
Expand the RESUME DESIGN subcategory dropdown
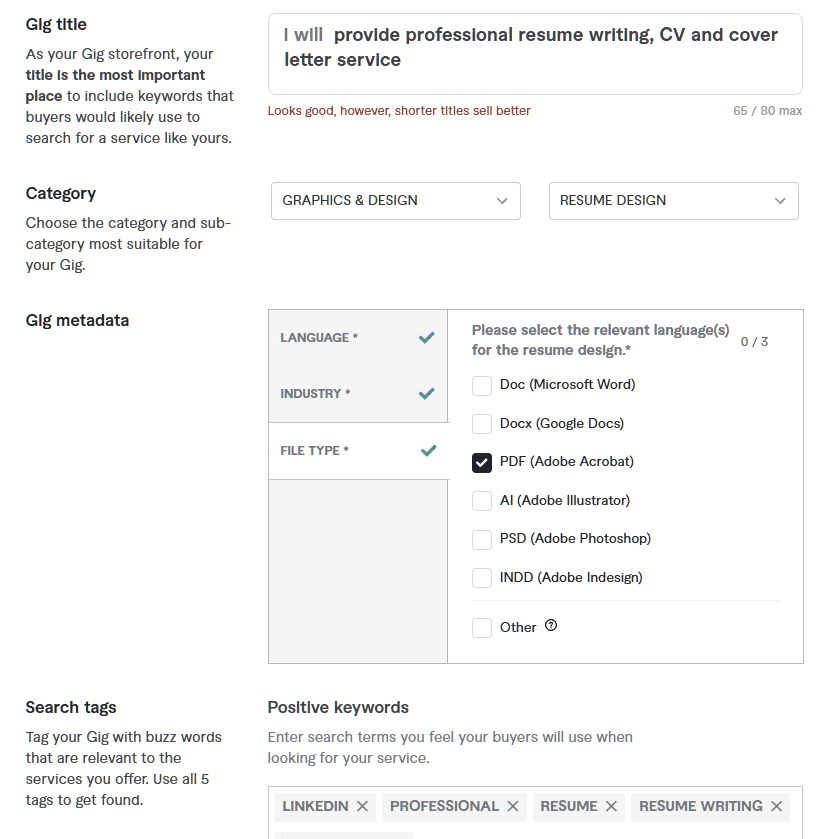click(674, 201)
